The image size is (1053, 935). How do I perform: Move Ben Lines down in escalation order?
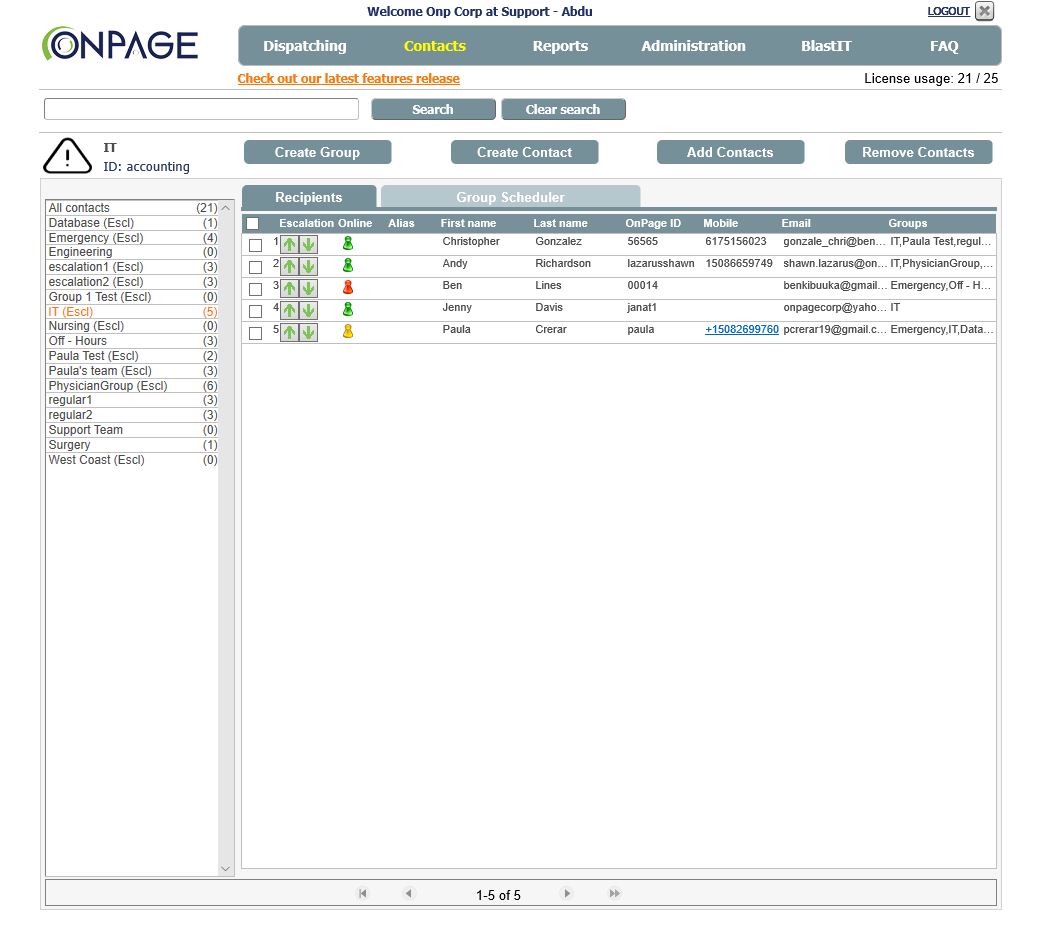click(x=308, y=289)
